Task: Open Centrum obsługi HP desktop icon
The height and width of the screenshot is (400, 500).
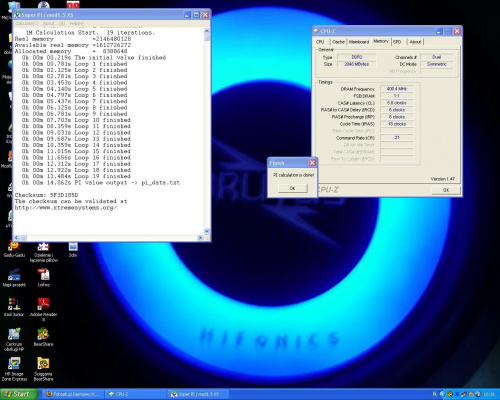Action: (14, 339)
